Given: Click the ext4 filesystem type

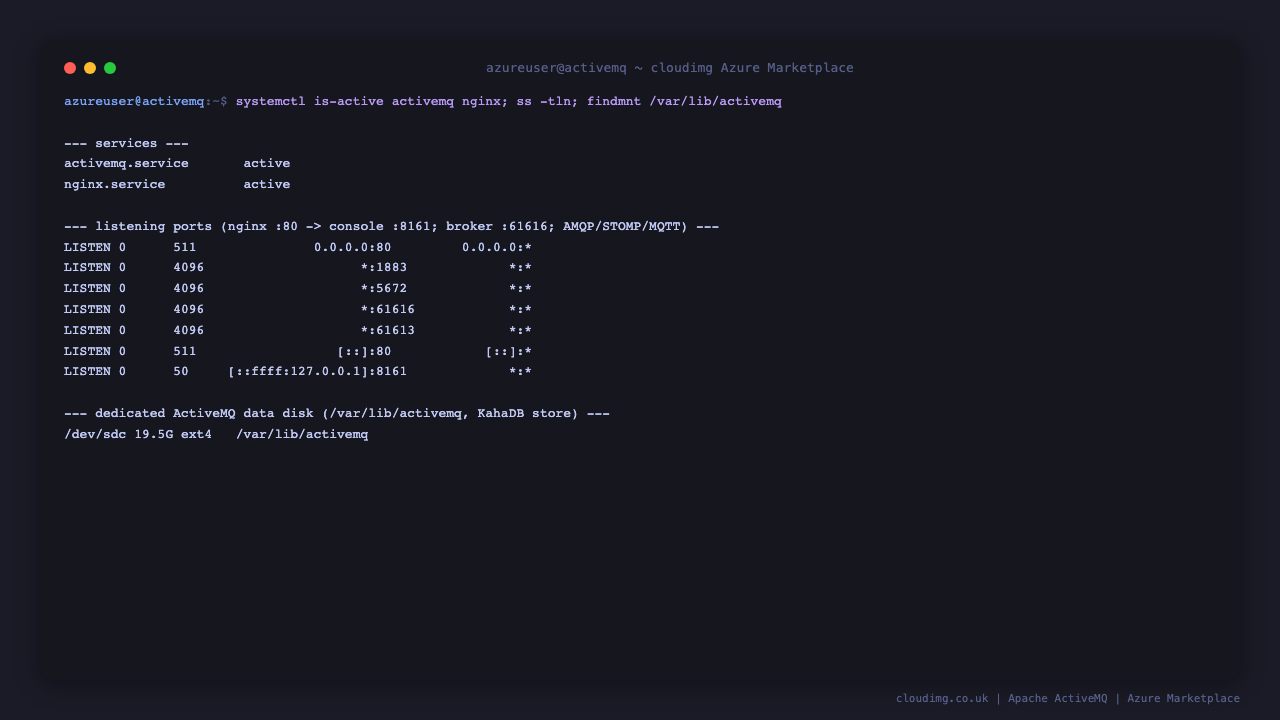Looking at the screenshot, I should (196, 435).
